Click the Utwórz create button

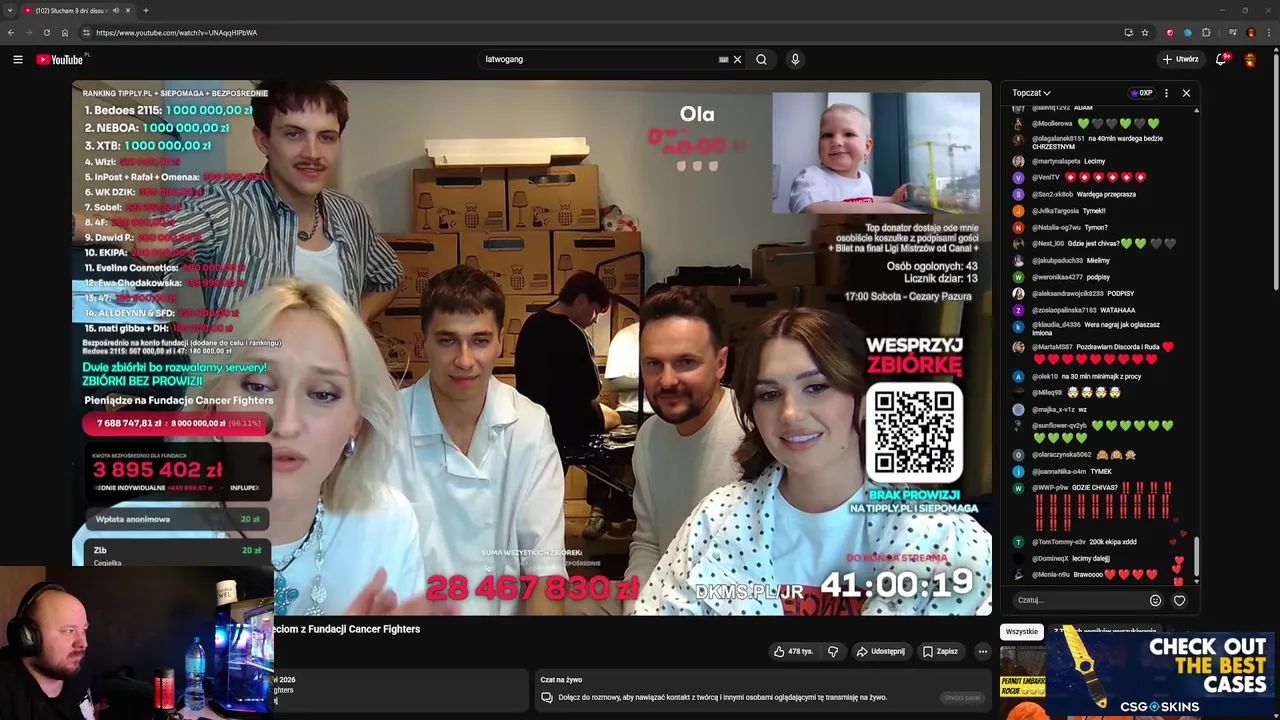(x=1180, y=59)
